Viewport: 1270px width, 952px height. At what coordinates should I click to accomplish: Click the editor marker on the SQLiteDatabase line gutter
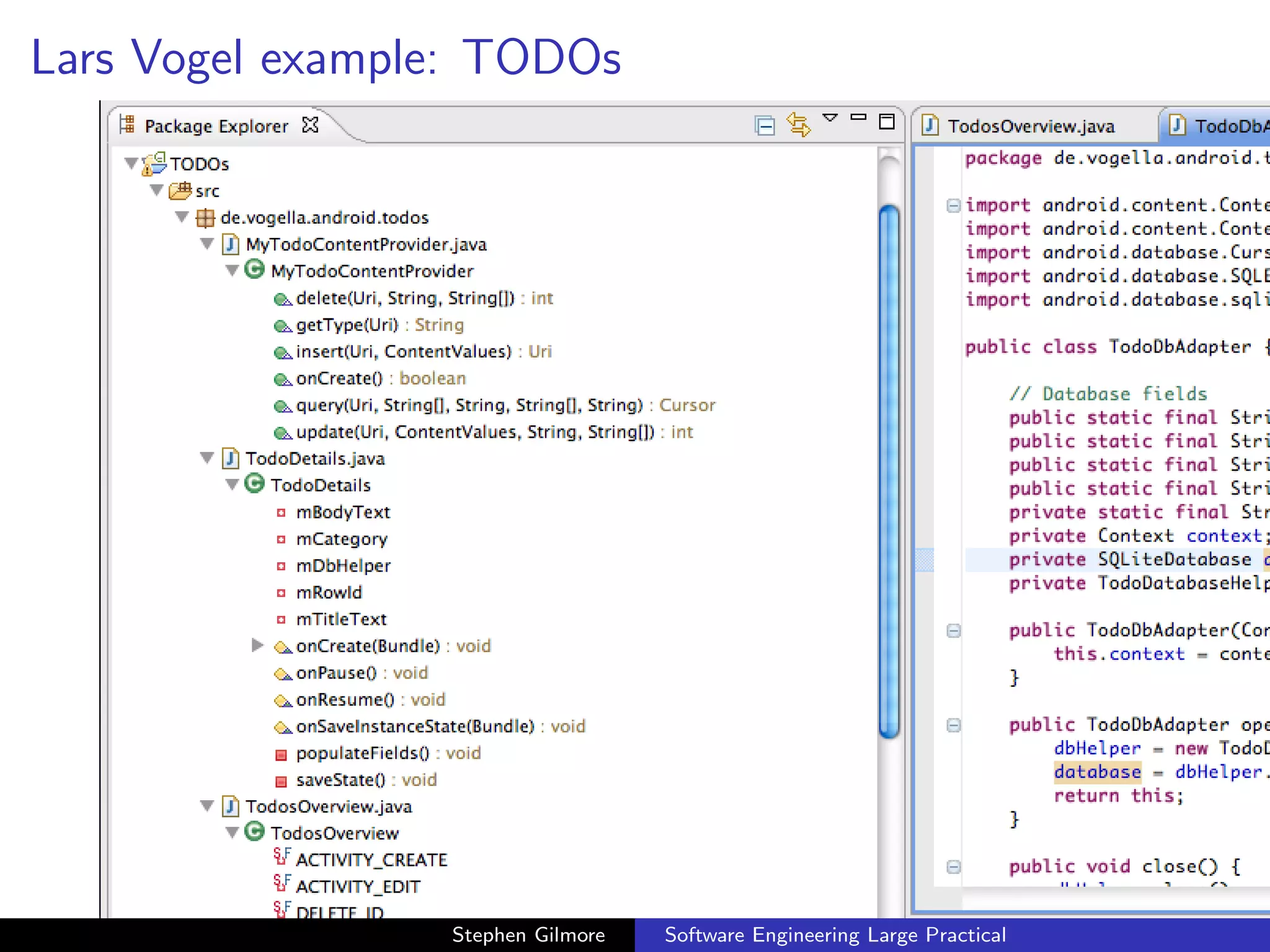coord(925,560)
